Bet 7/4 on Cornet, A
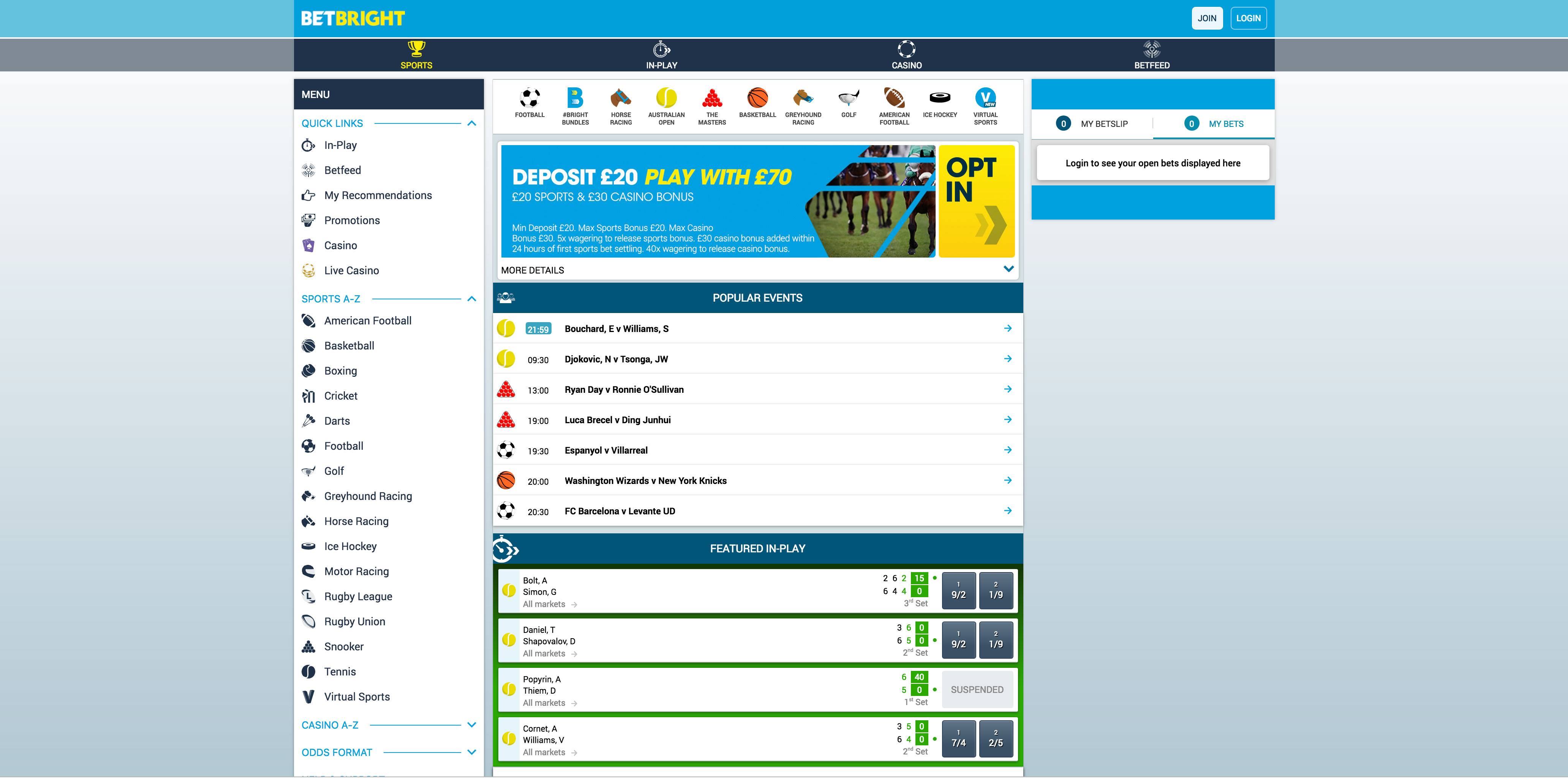Image resolution: width=1568 pixels, height=778 pixels. 959,738
